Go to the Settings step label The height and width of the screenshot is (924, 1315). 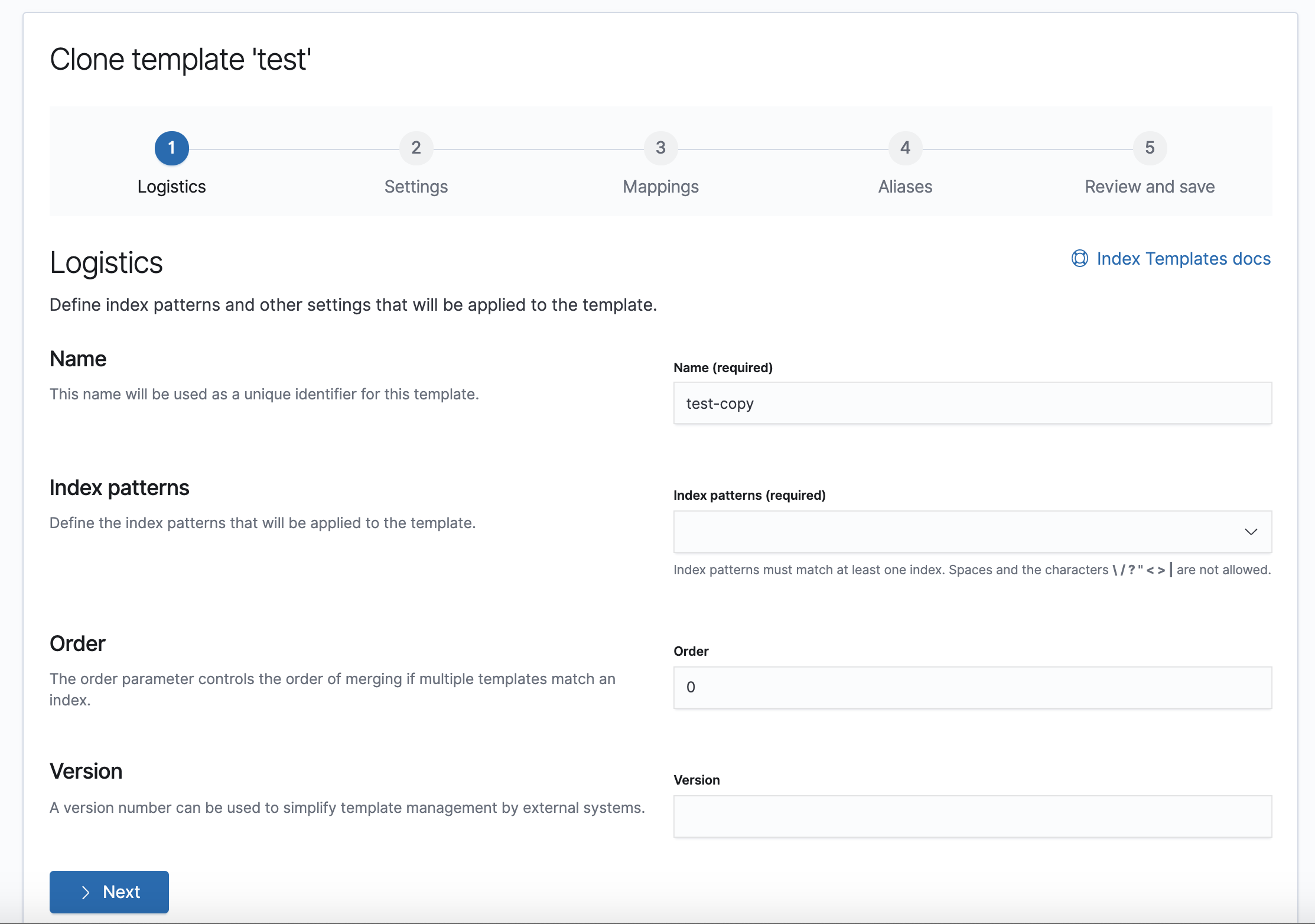(416, 187)
